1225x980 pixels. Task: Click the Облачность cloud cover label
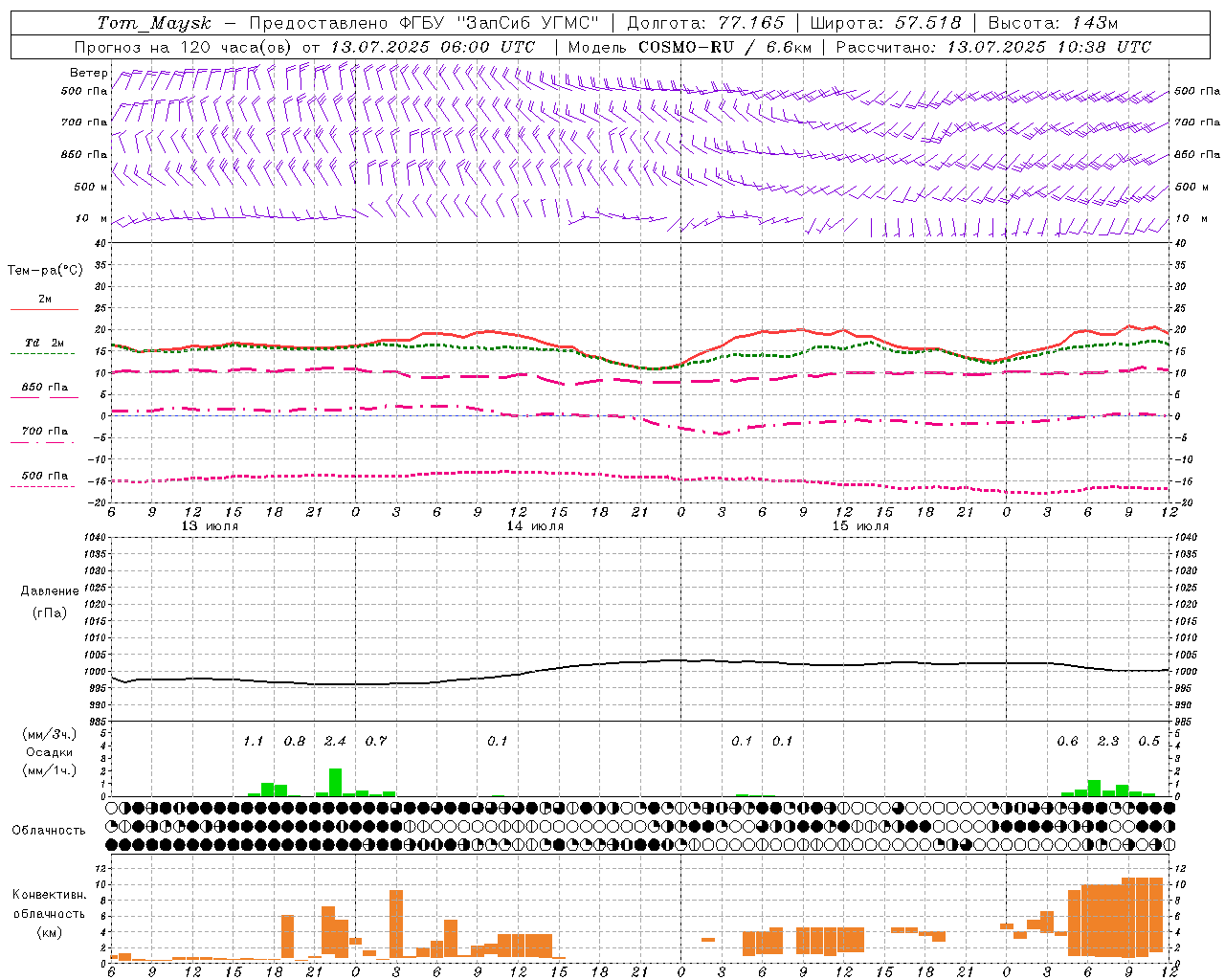point(49,830)
